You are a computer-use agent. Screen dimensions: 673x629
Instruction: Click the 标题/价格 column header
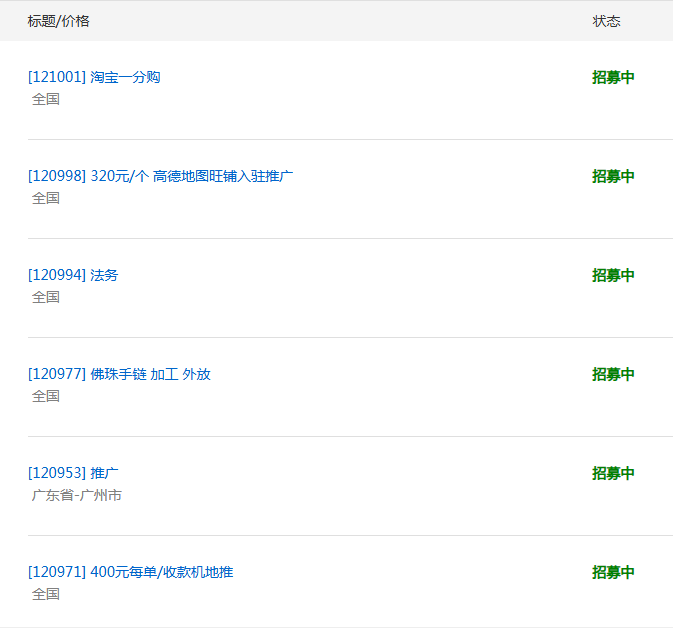pos(58,21)
